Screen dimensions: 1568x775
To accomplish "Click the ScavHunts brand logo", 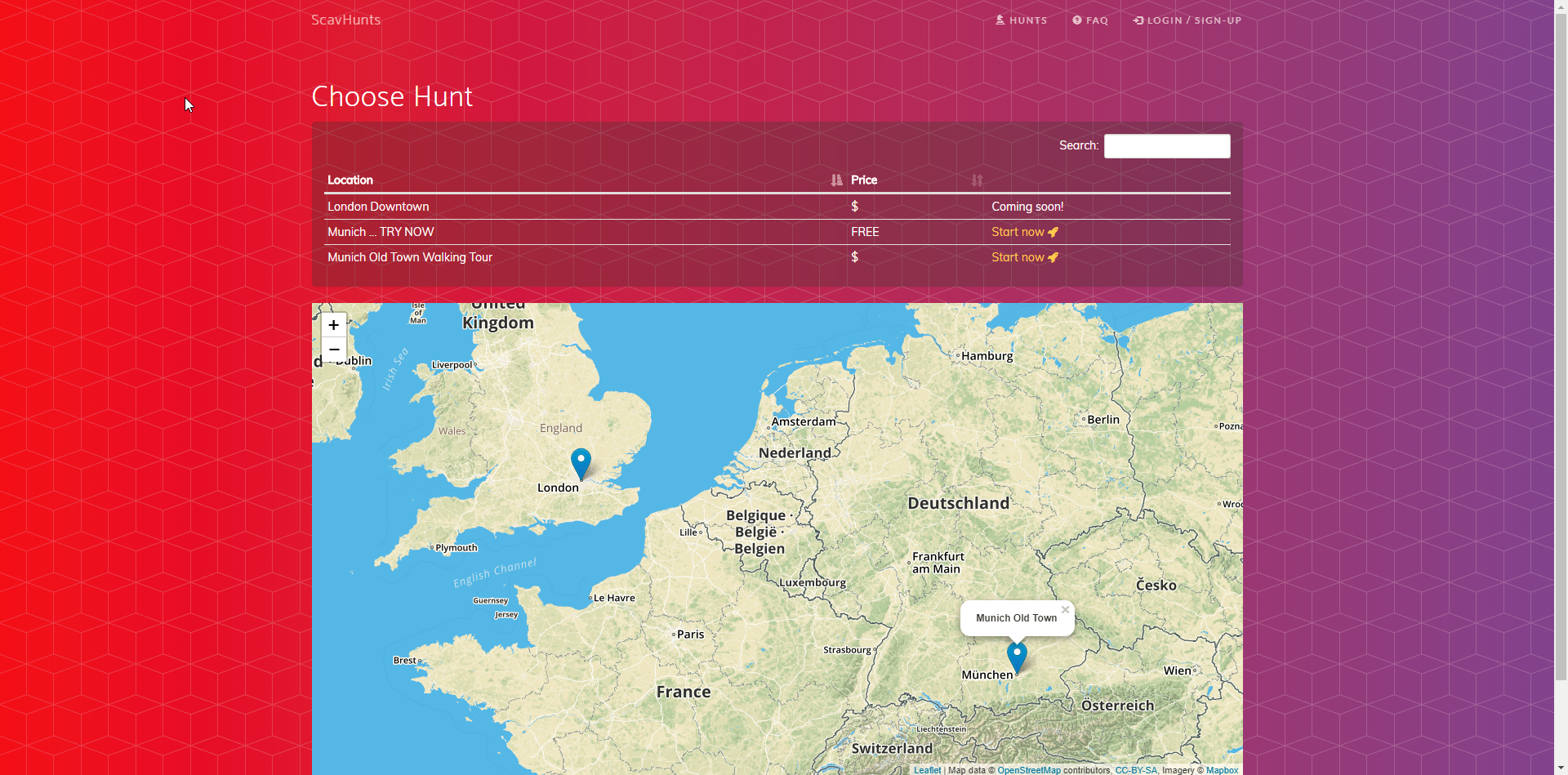I will coord(345,20).
